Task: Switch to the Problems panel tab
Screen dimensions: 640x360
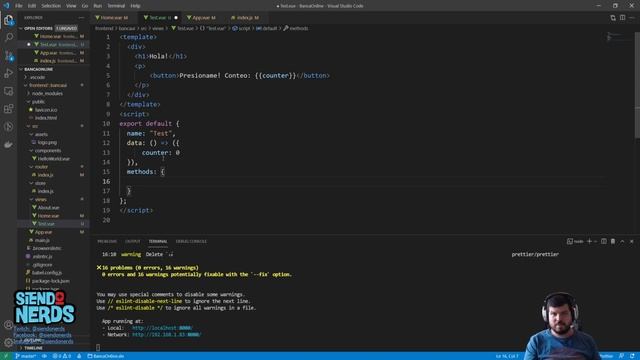Action: tap(107, 241)
